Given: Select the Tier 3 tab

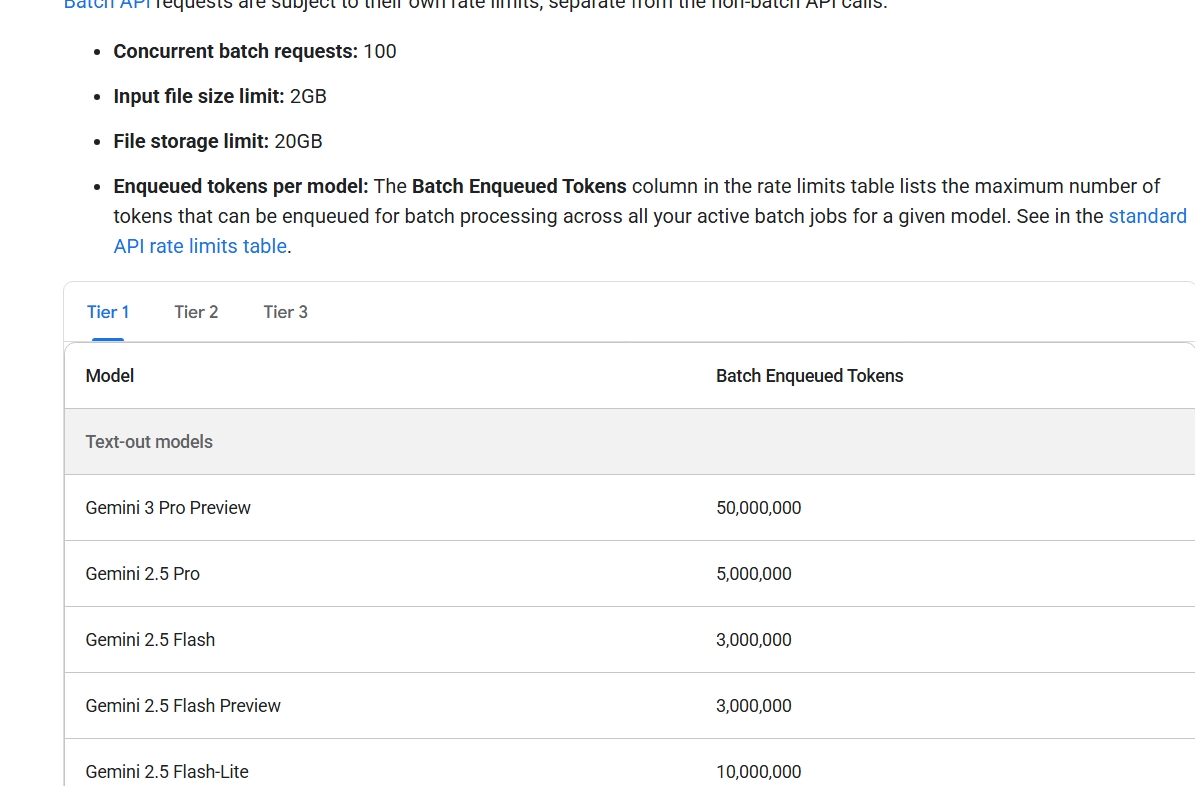Looking at the screenshot, I should point(285,312).
